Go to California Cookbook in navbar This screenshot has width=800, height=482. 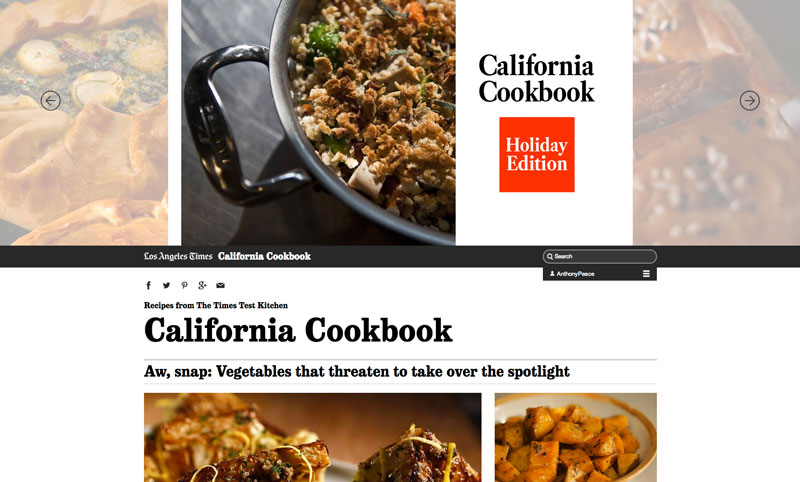(264, 257)
